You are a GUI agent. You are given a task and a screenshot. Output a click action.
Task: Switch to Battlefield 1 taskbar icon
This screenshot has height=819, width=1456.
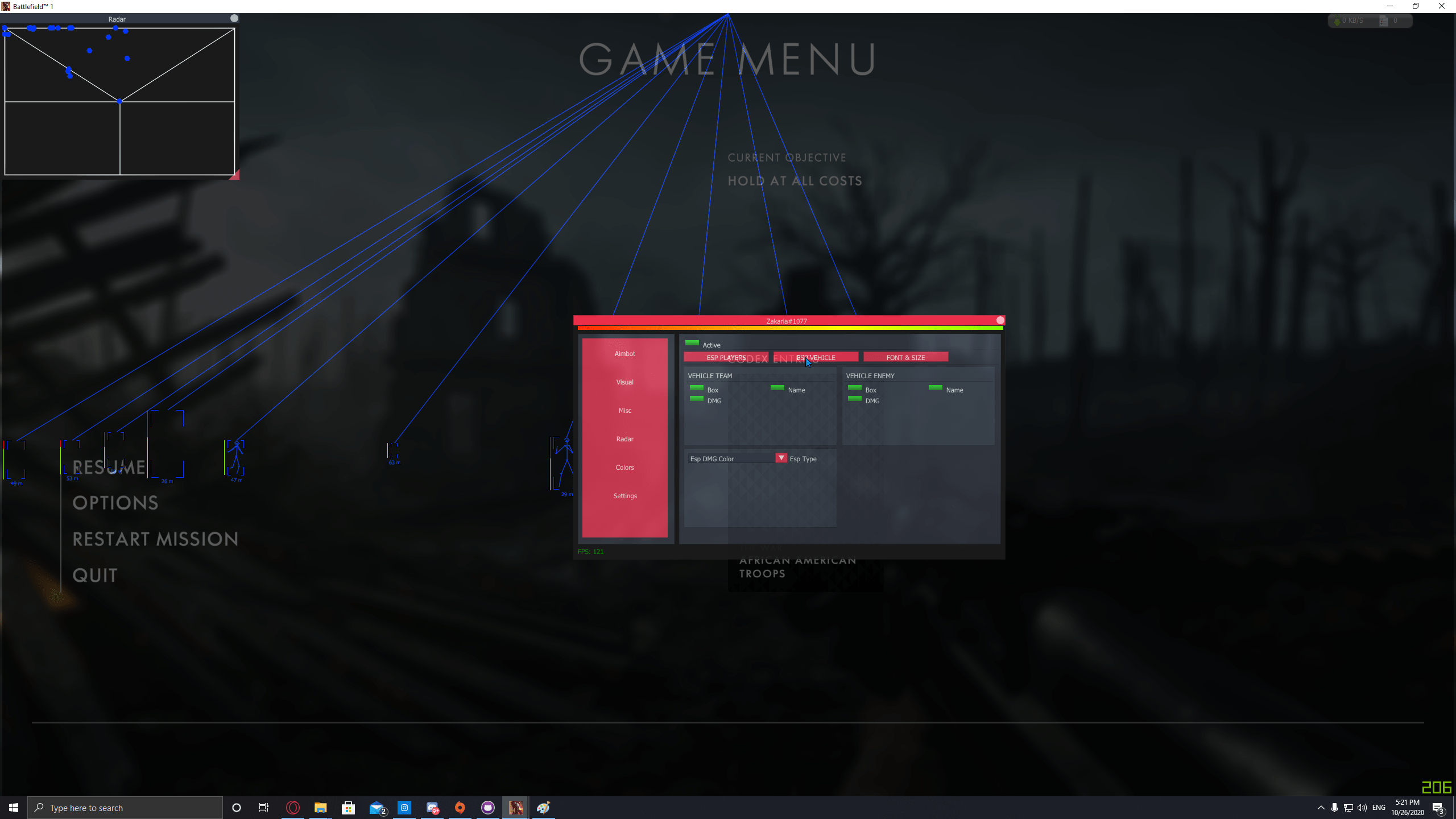coord(516,808)
